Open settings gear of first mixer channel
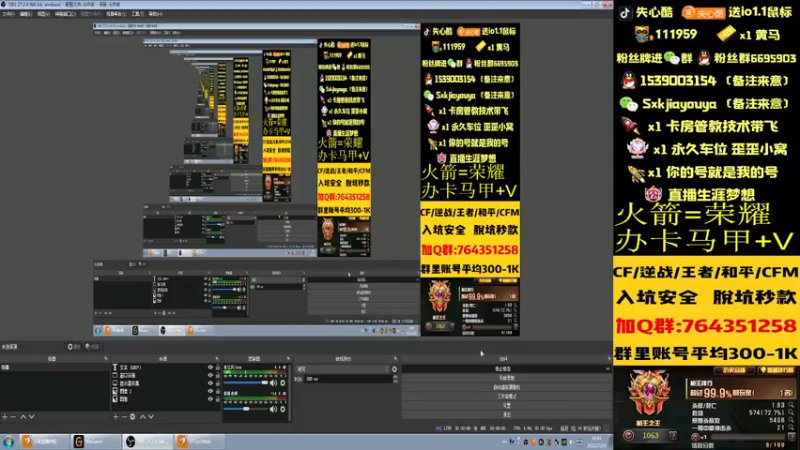 tap(283, 383)
